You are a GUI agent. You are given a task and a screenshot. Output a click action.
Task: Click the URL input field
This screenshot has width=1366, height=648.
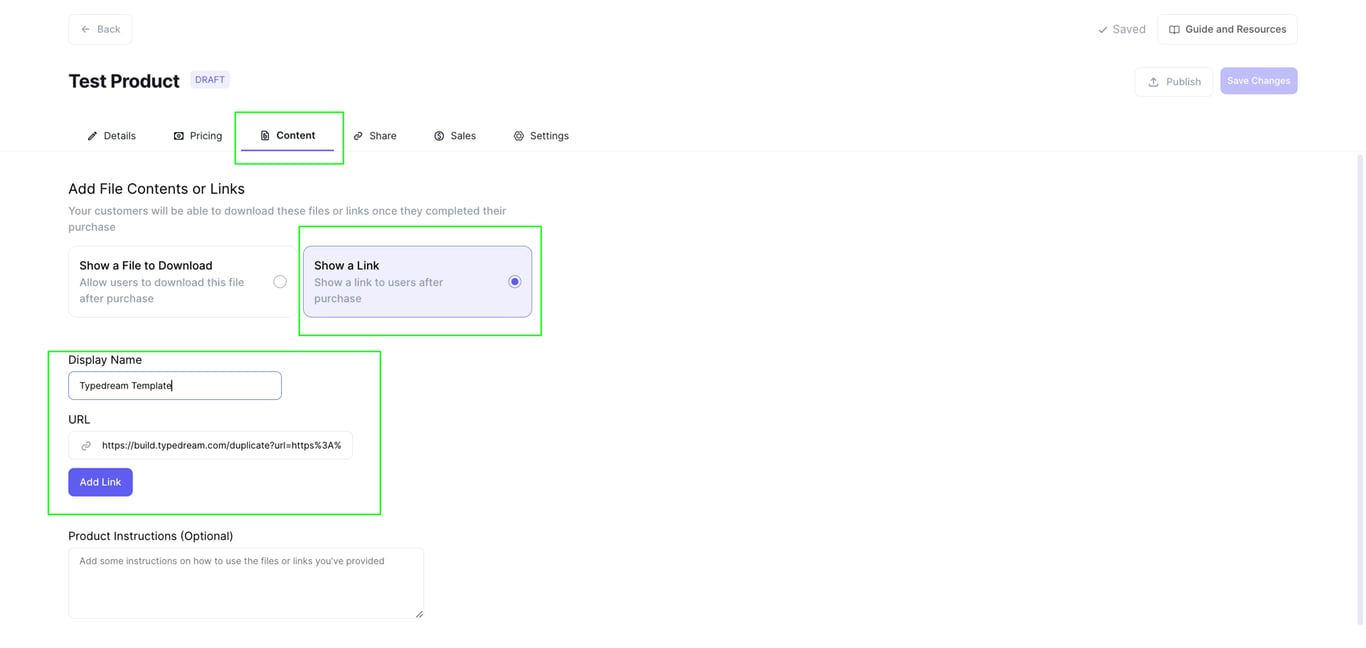[210, 445]
